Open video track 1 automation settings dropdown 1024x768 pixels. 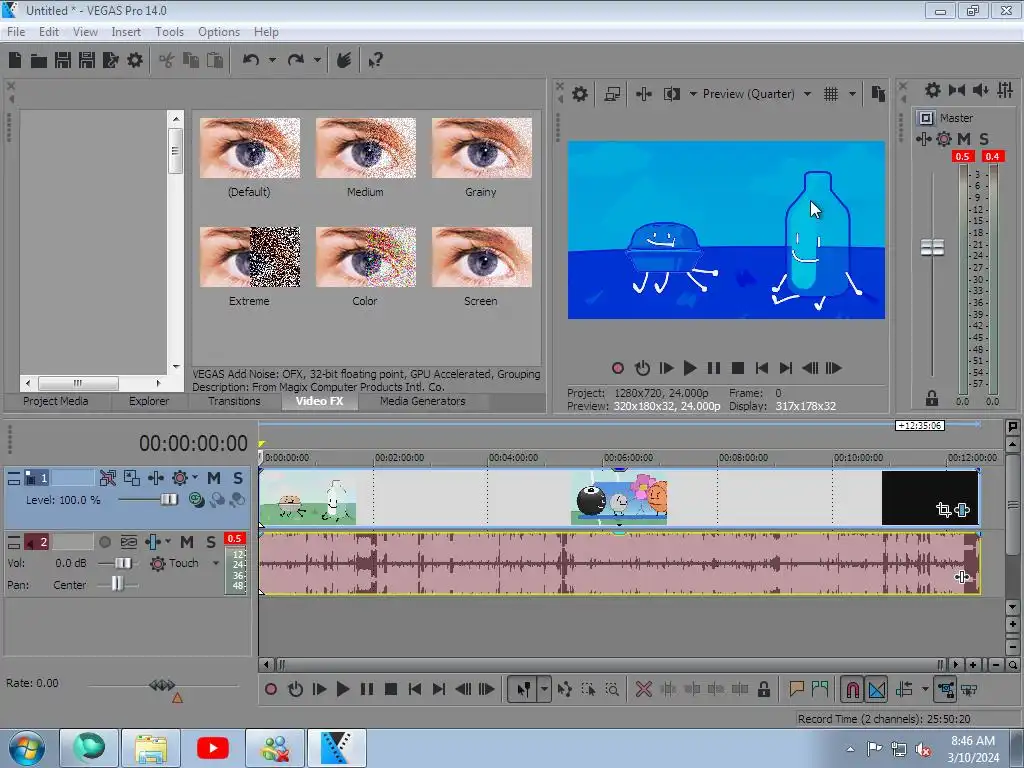point(195,477)
